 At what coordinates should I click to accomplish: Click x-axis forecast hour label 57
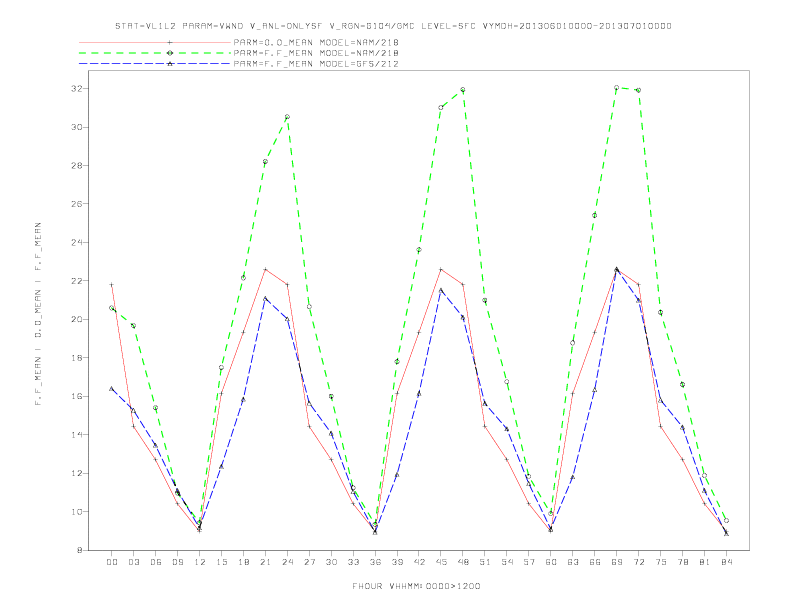529,562
